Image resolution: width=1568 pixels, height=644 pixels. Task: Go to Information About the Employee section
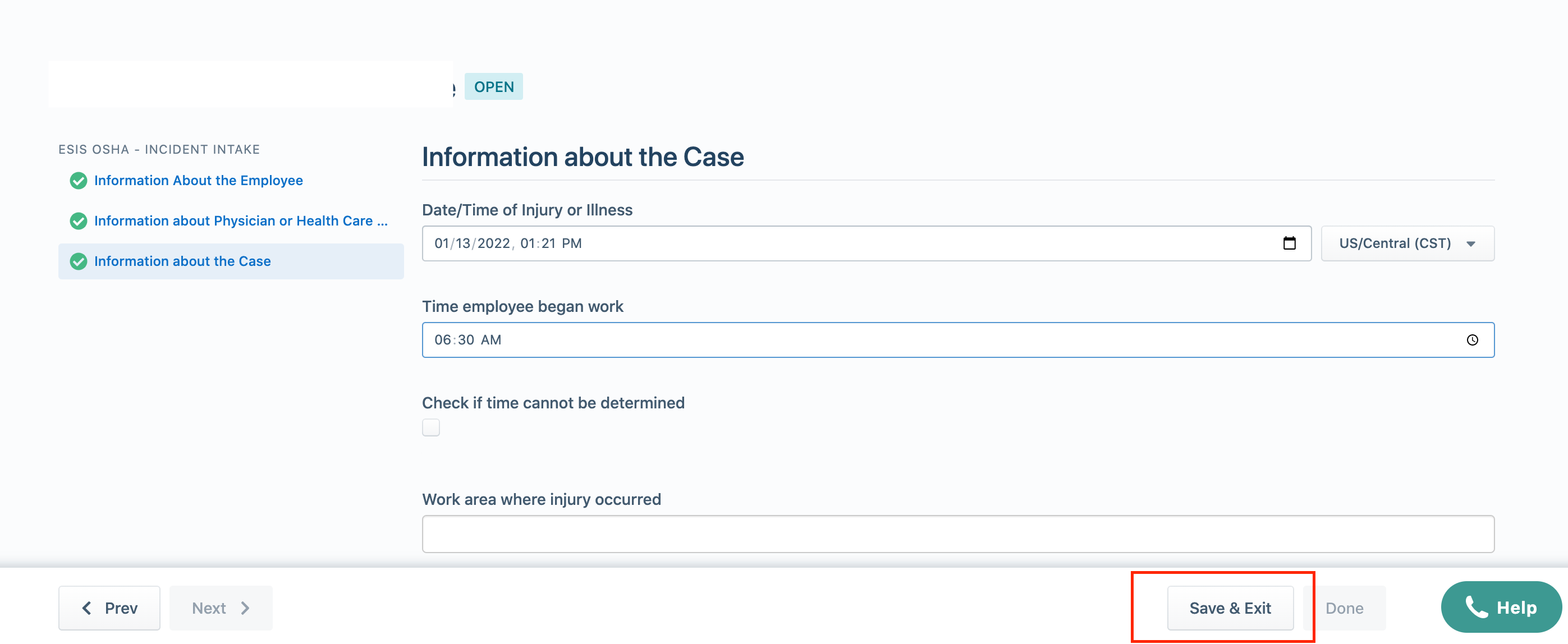[198, 181]
